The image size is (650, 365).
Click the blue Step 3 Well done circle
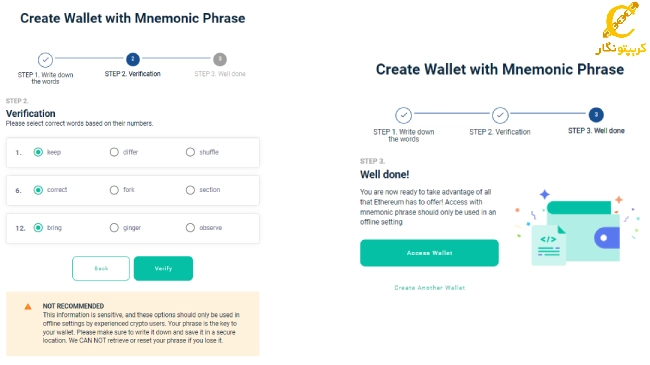pos(596,114)
